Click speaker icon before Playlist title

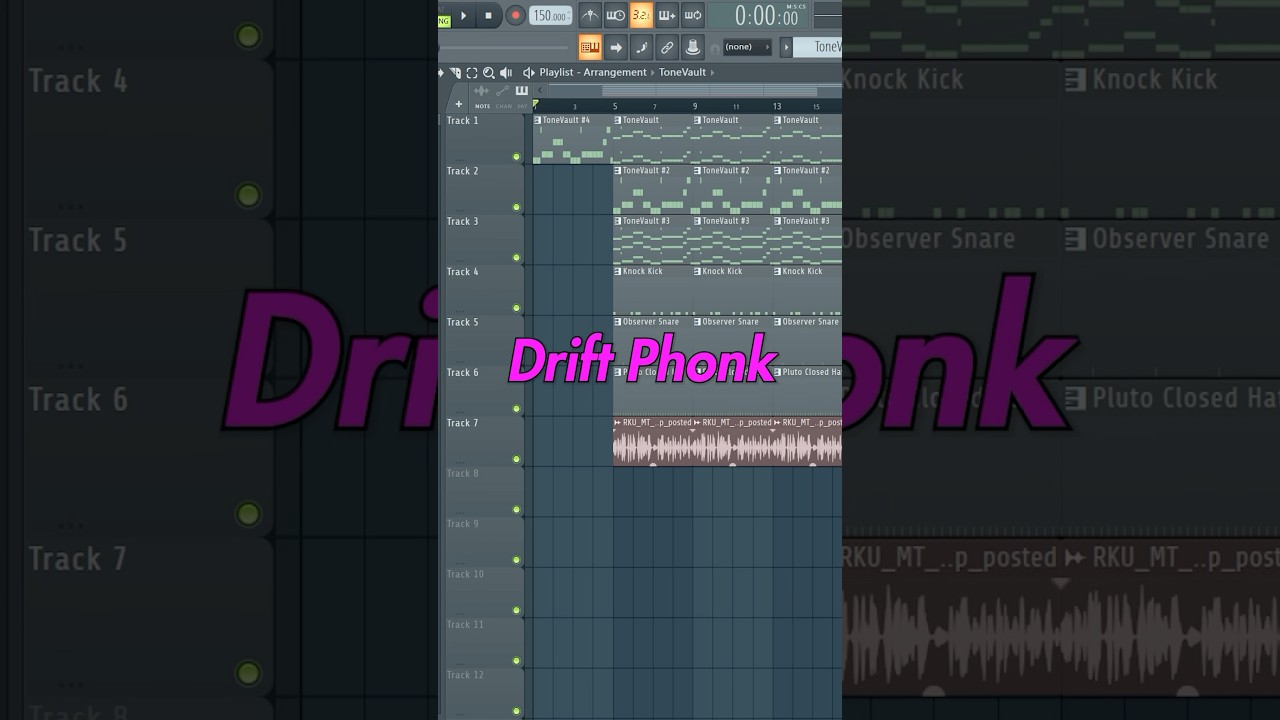529,72
